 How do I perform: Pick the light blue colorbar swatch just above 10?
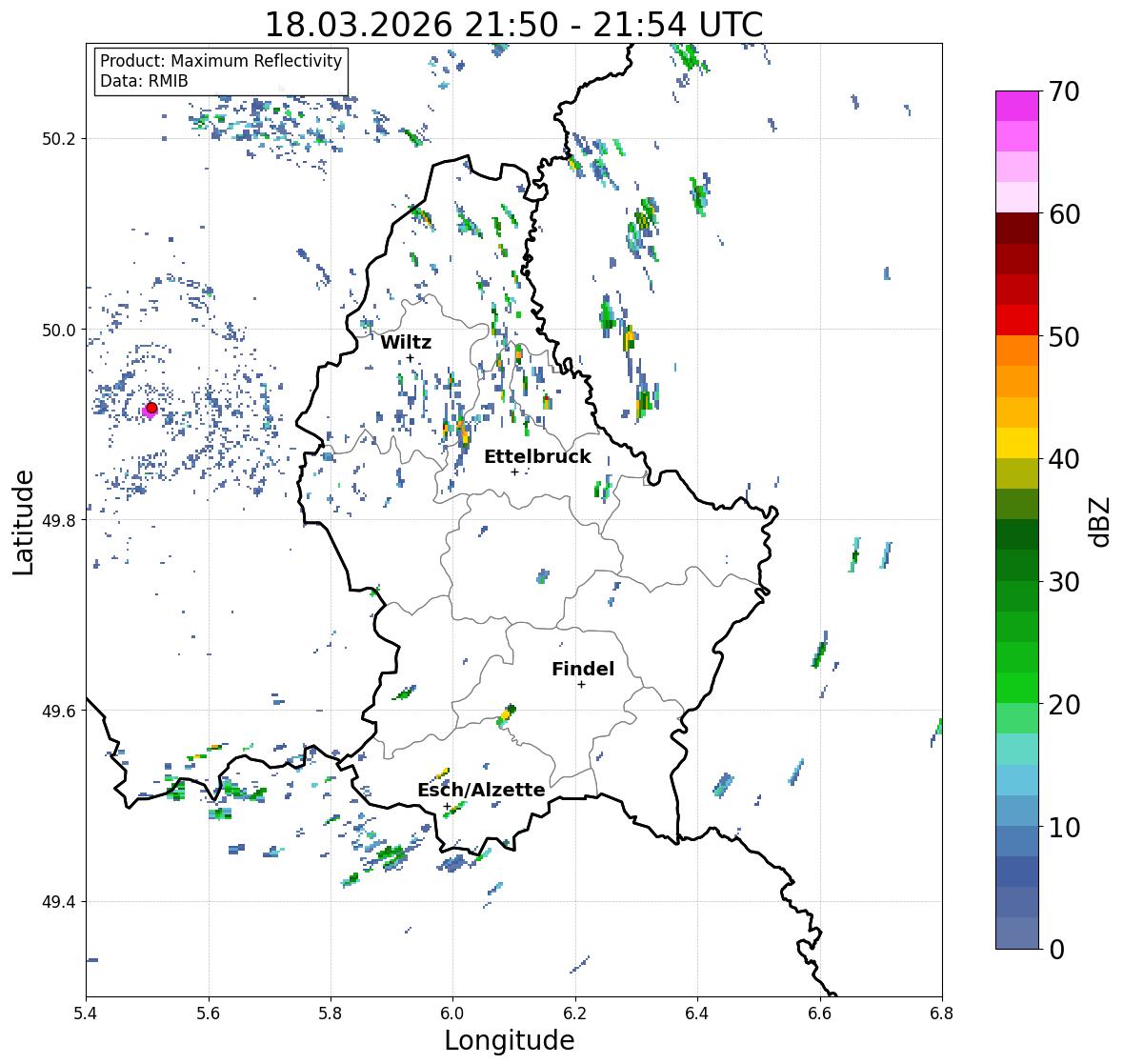(x=1017, y=811)
